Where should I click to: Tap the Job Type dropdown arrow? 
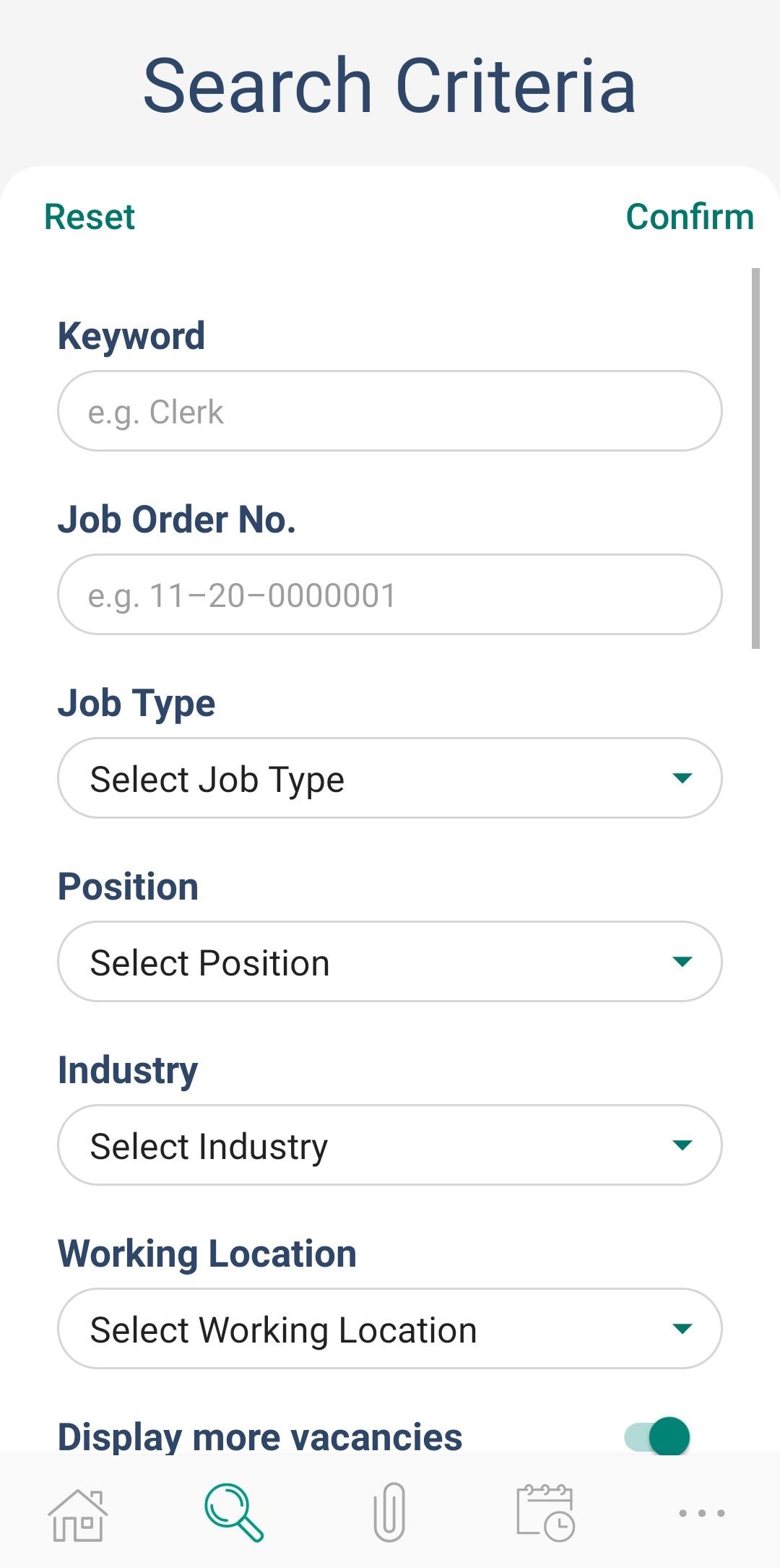682,778
